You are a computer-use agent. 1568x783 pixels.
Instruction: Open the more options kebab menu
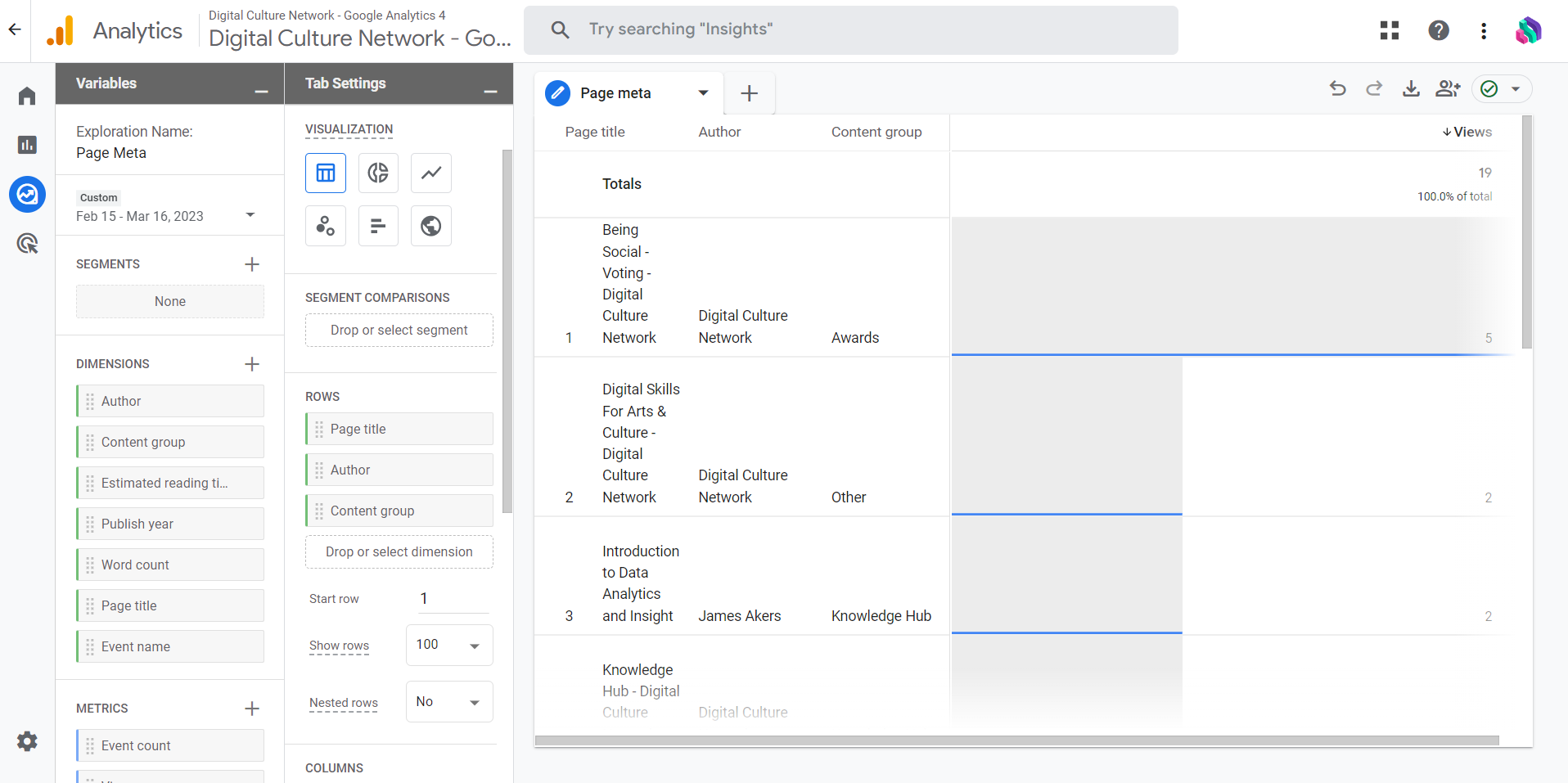pyautogui.click(x=1484, y=30)
